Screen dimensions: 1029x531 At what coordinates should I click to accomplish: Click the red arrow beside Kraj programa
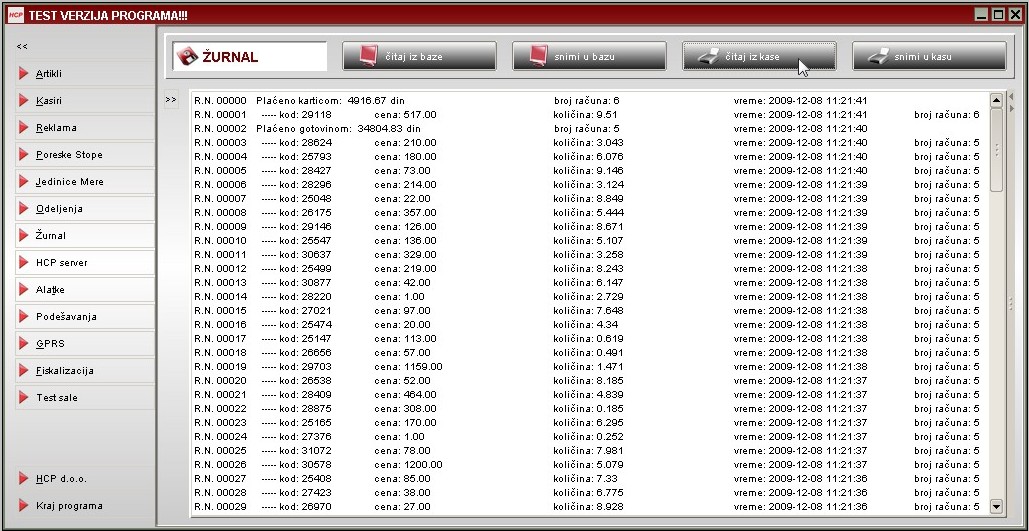tap(23, 506)
